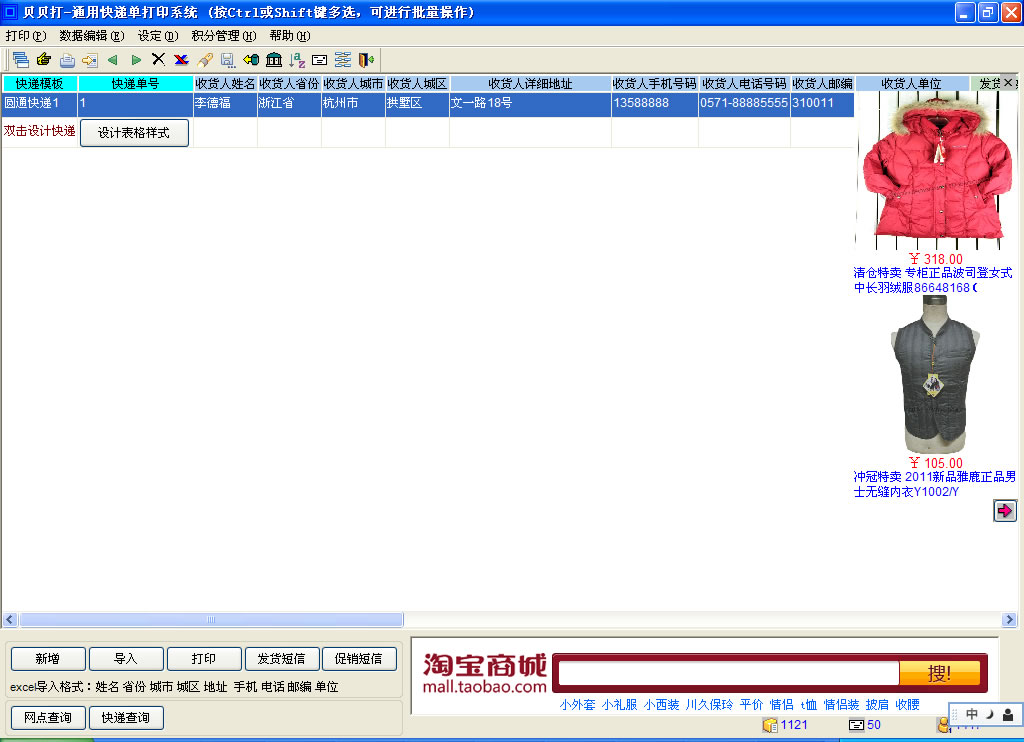Image resolution: width=1024 pixels, height=742 pixels.
Task: Click the exit door toolbar icon
Action: click(366, 59)
